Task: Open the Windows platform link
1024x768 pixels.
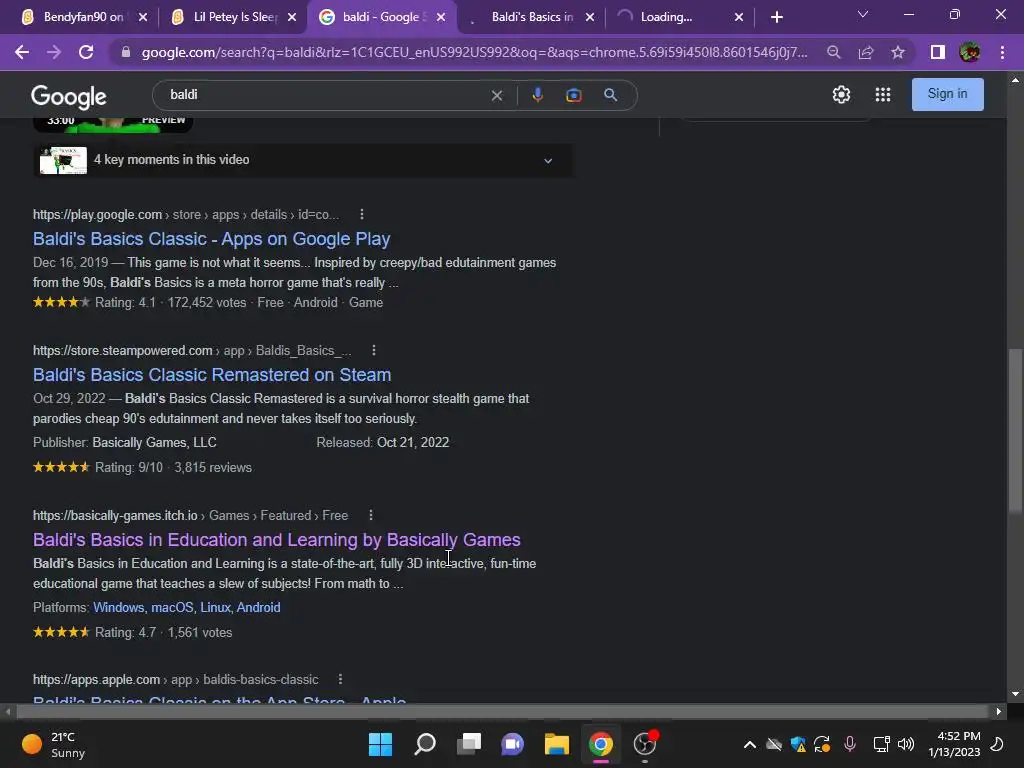Action: click(x=118, y=607)
